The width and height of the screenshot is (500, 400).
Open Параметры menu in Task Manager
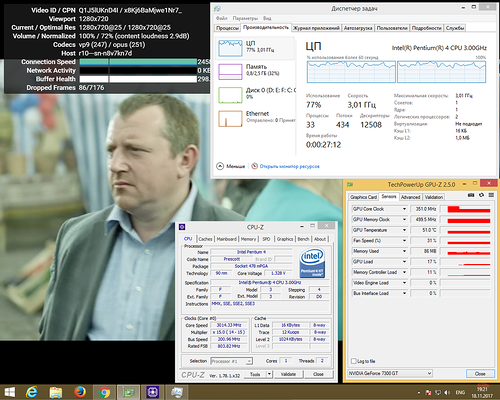click(245, 18)
